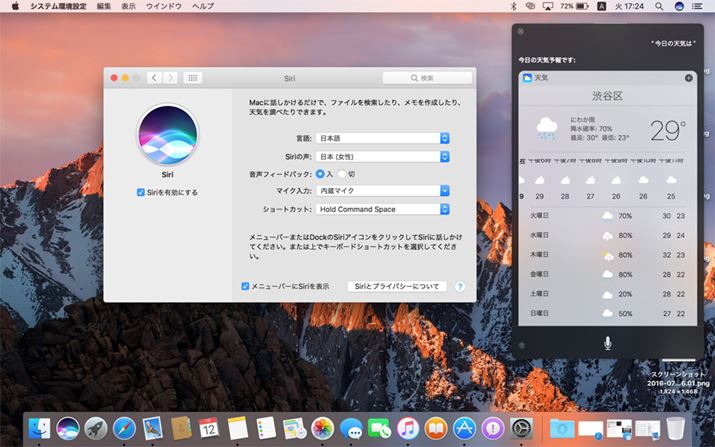Open yellow Notes icon in Dock
The width and height of the screenshot is (715, 447).
pyautogui.click(x=238, y=428)
